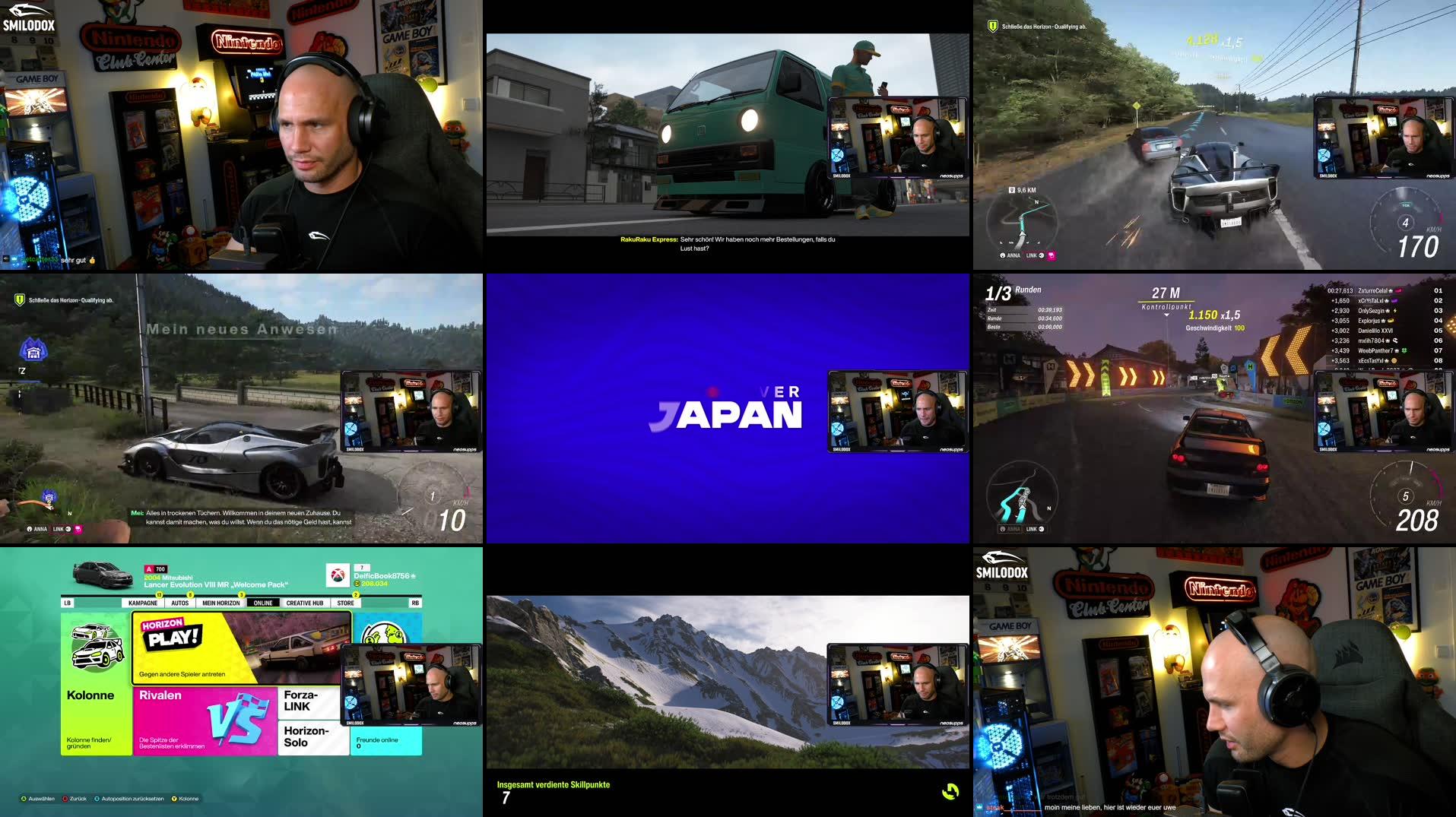Click the LB bumper icon in menu
This screenshot has height=817, width=1456.
[68, 603]
